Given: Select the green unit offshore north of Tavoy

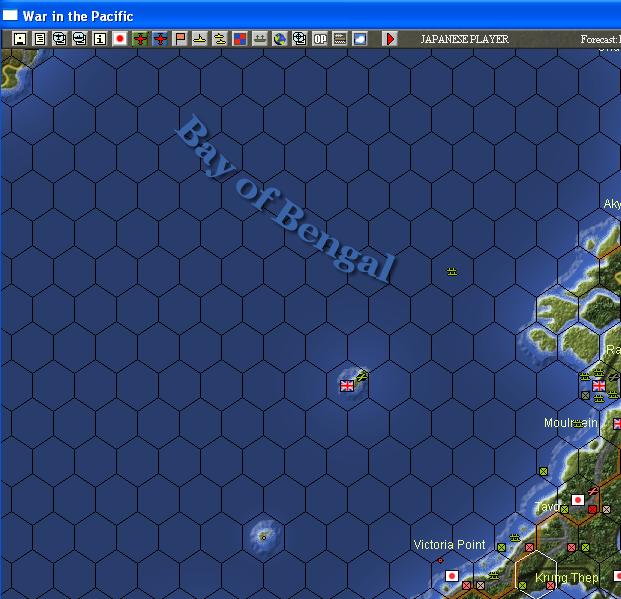Looking at the screenshot, I should coord(543,471).
